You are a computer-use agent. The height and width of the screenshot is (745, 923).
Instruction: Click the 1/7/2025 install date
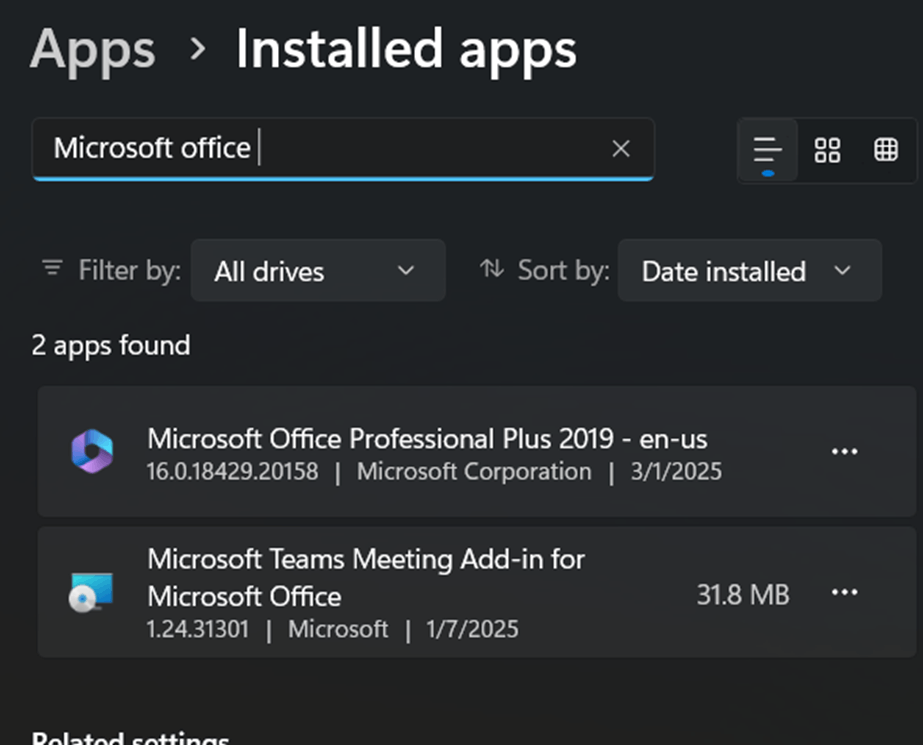473,630
